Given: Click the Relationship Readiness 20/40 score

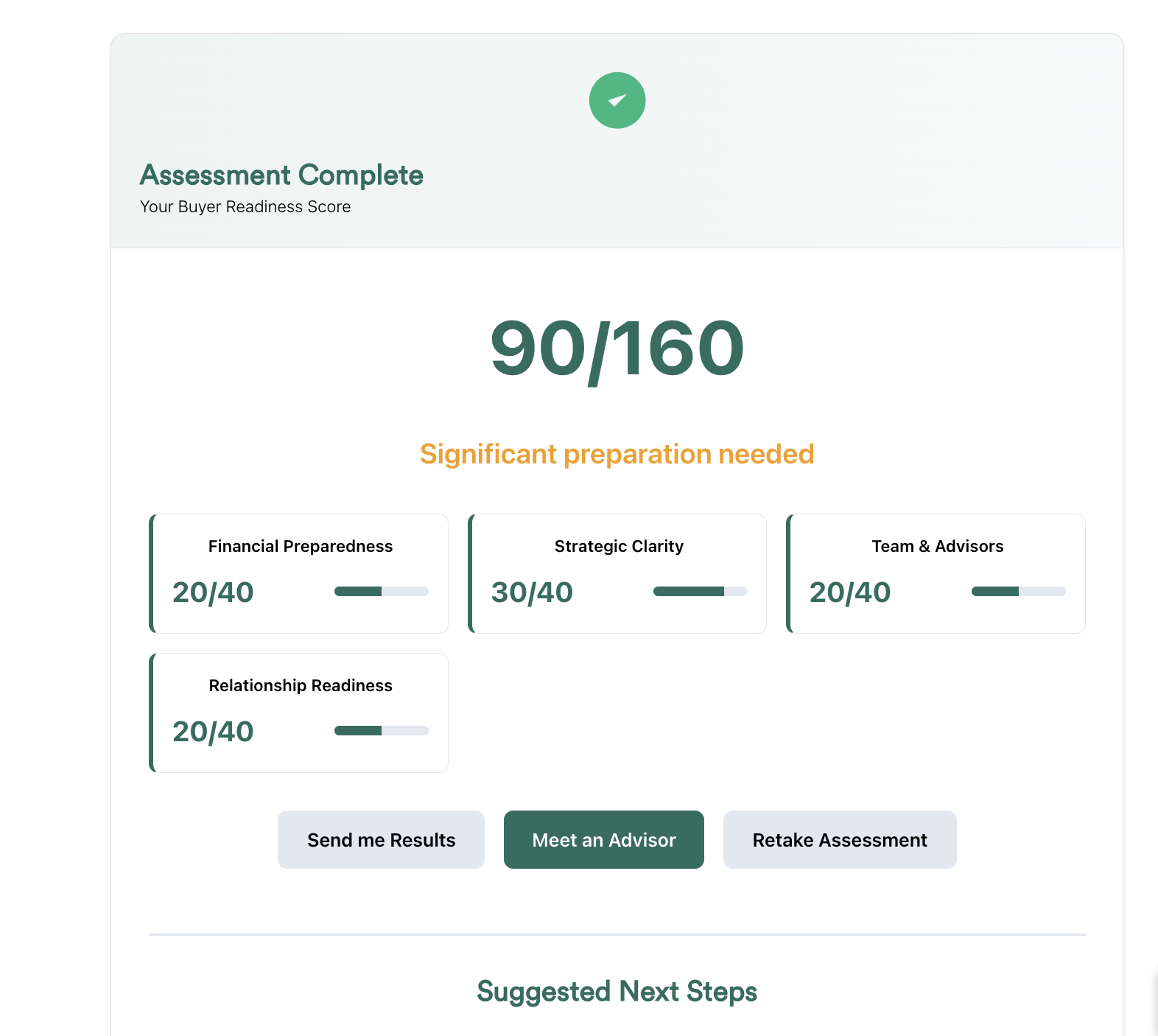Looking at the screenshot, I should pyautogui.click(x=213, y=732).
